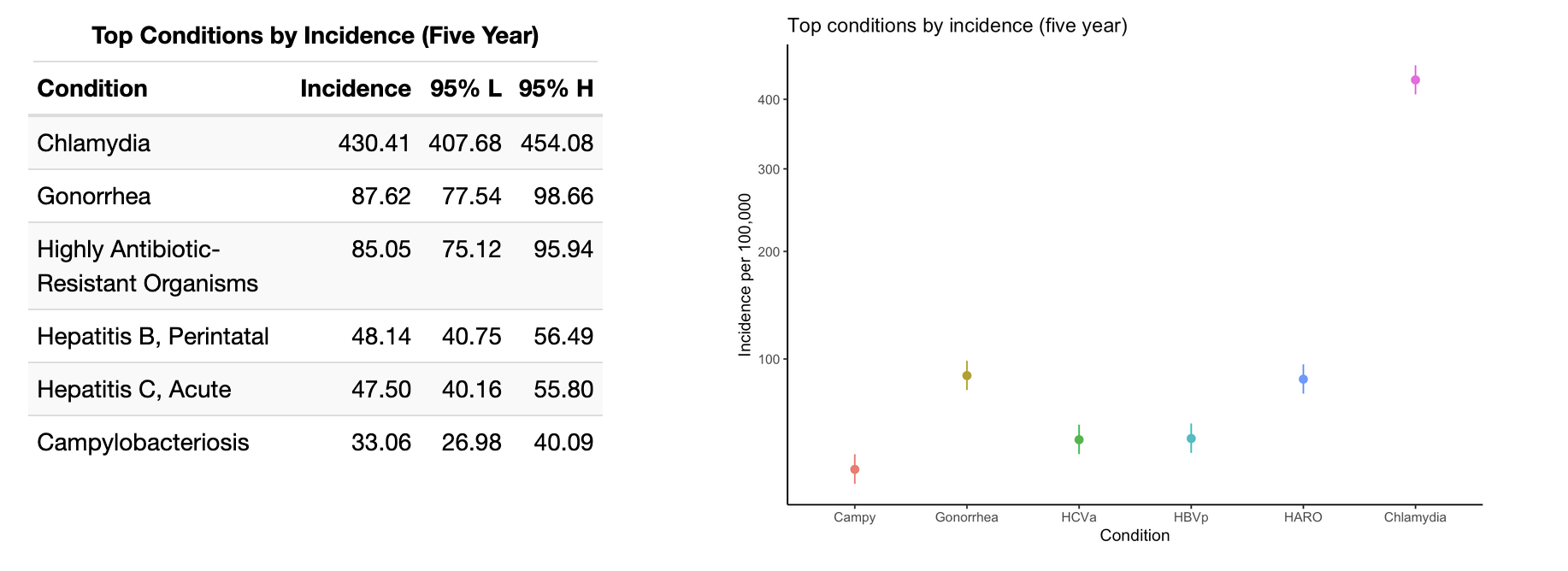Select the Campylobacteriosis row label

(x=143, y=443)
